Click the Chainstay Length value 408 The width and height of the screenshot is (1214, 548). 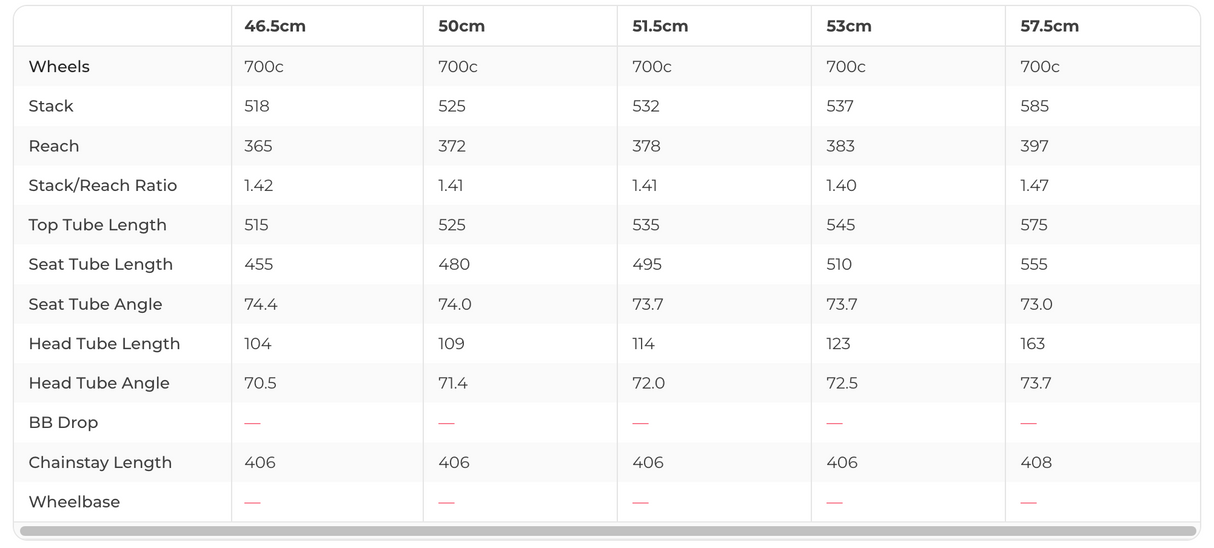click(1036, 463)
